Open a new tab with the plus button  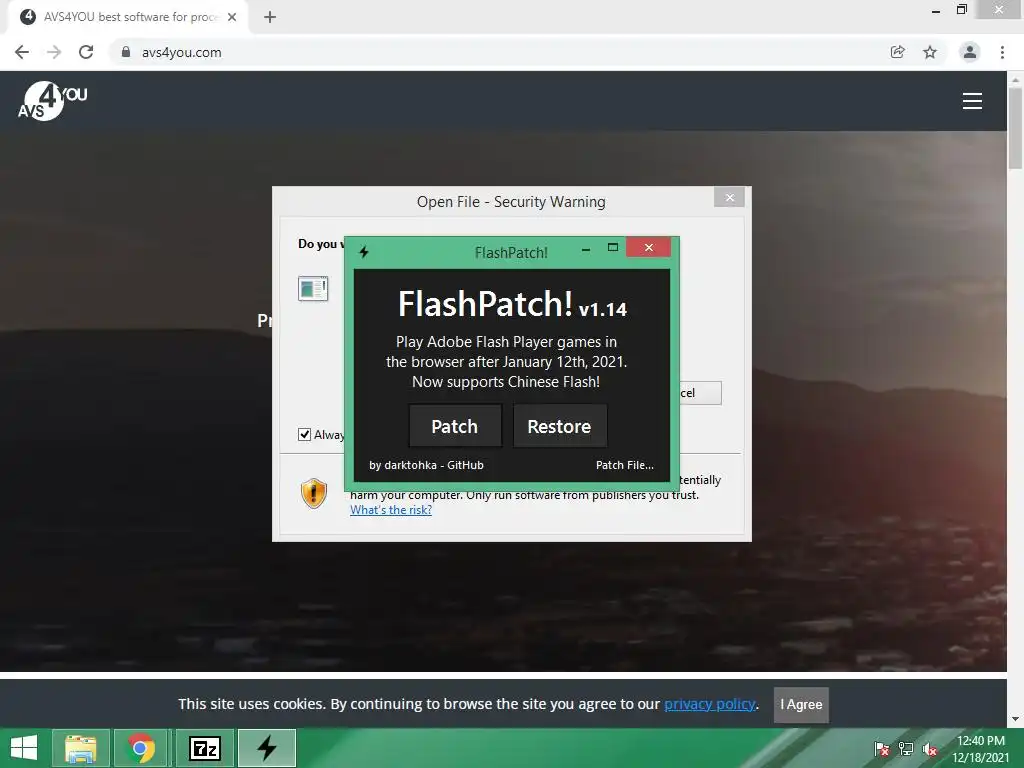[x=270, y=18]
